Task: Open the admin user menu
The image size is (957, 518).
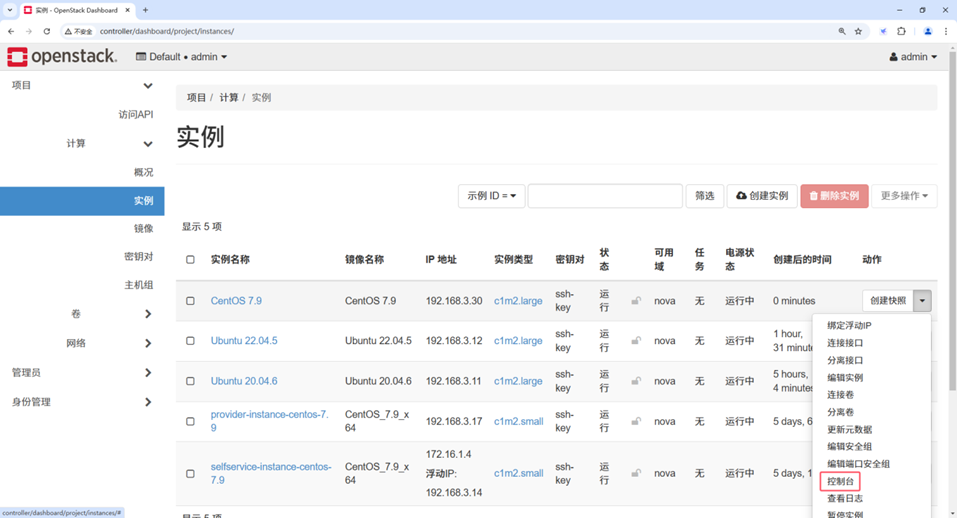Action: click(913, 57)
